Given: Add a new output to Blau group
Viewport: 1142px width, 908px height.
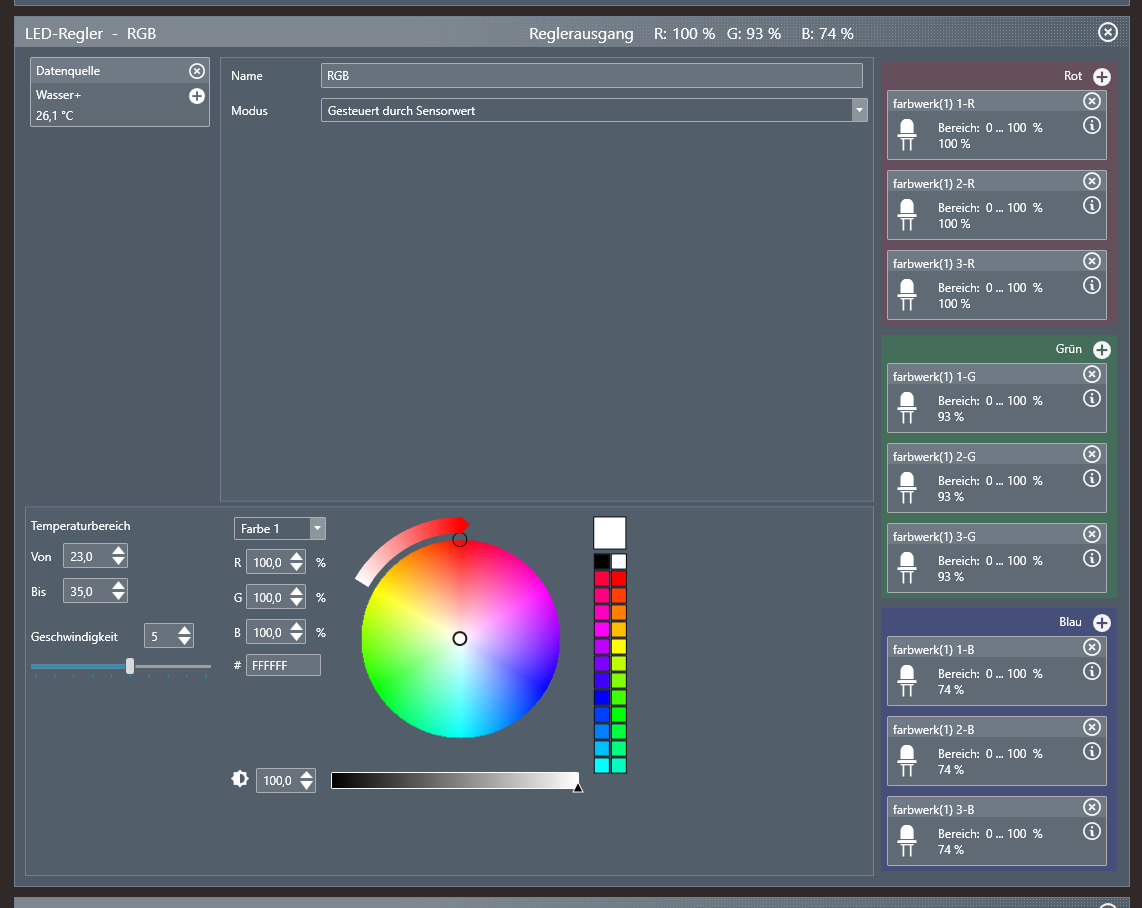Looking at the screenshot, I should point(1101,623).
